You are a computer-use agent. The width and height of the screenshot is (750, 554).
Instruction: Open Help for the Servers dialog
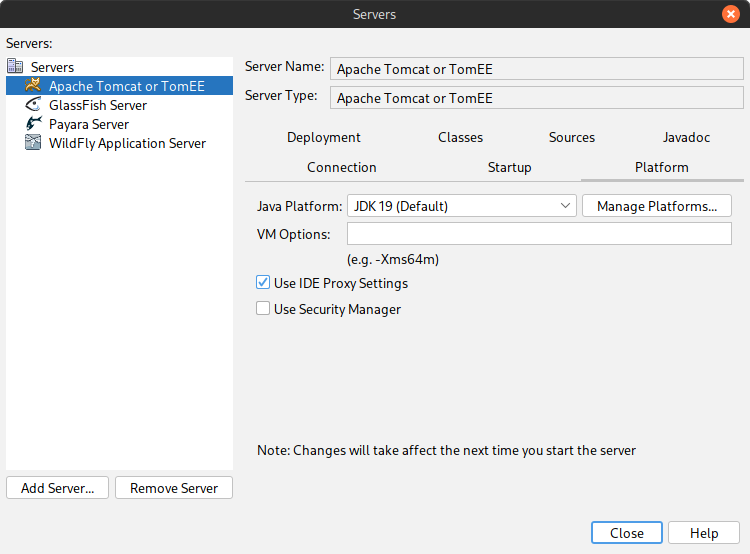pyautogui.click(x=704, y=533)
